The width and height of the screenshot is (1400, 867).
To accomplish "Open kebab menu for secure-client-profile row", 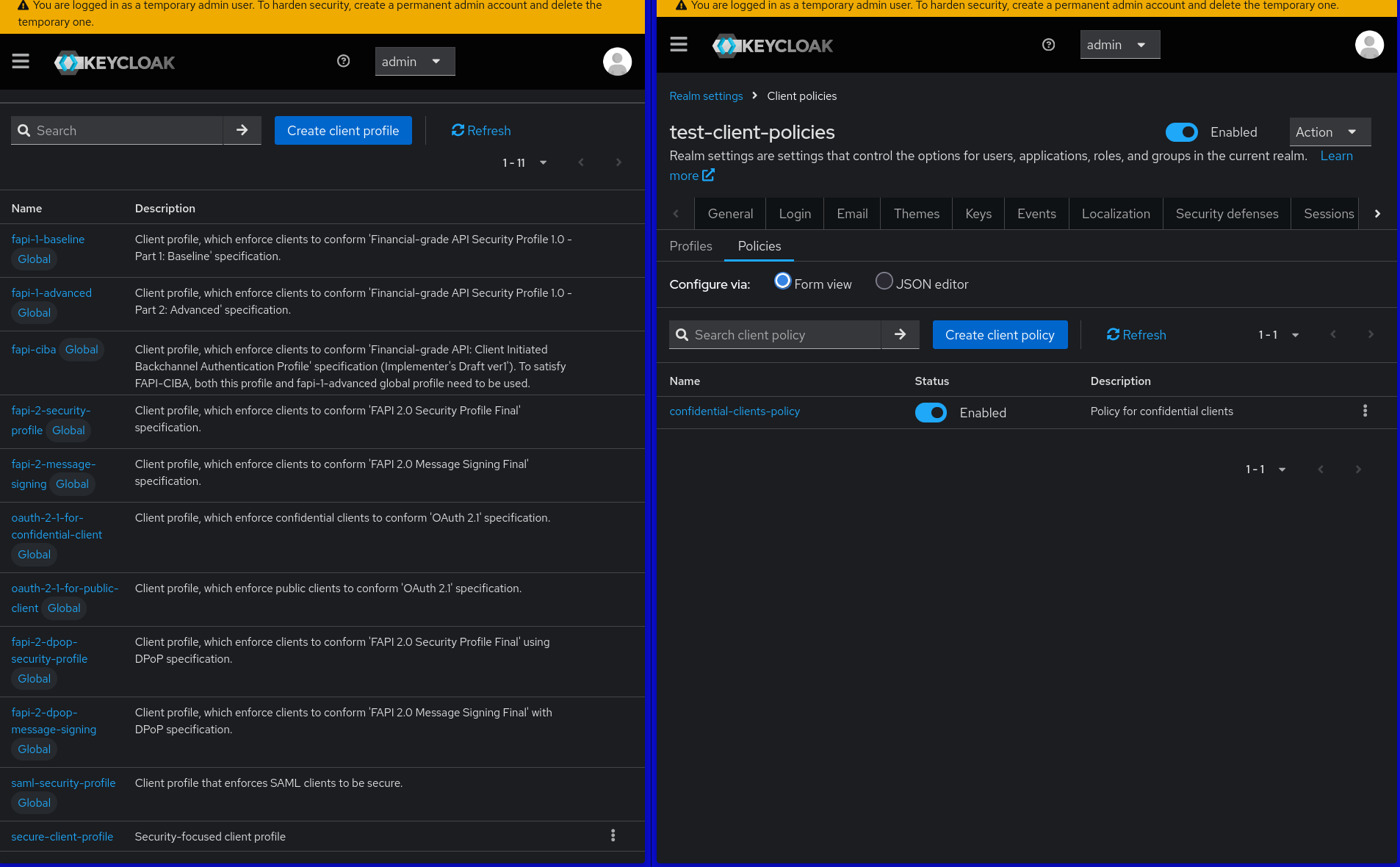I will pyautogui.click(x=613, y=835).
